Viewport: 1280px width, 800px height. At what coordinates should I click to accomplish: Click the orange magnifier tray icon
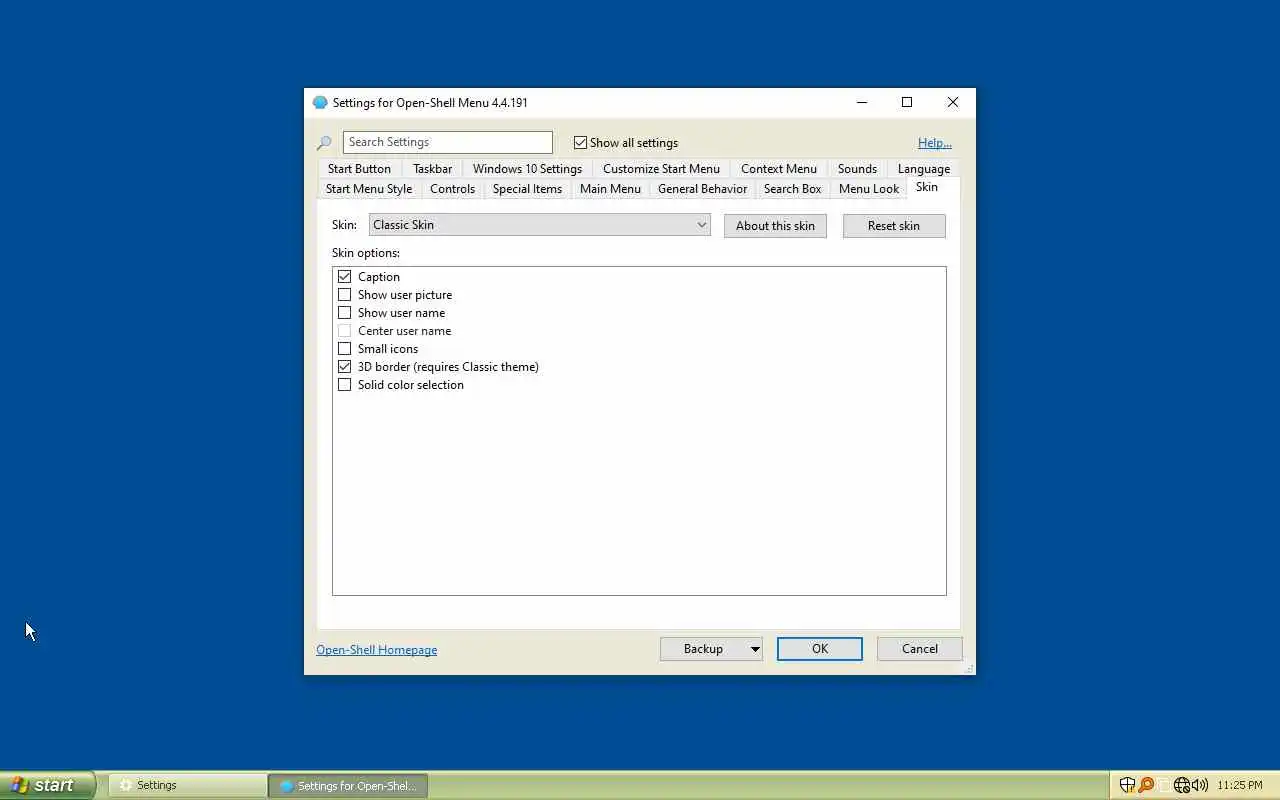1146,785
